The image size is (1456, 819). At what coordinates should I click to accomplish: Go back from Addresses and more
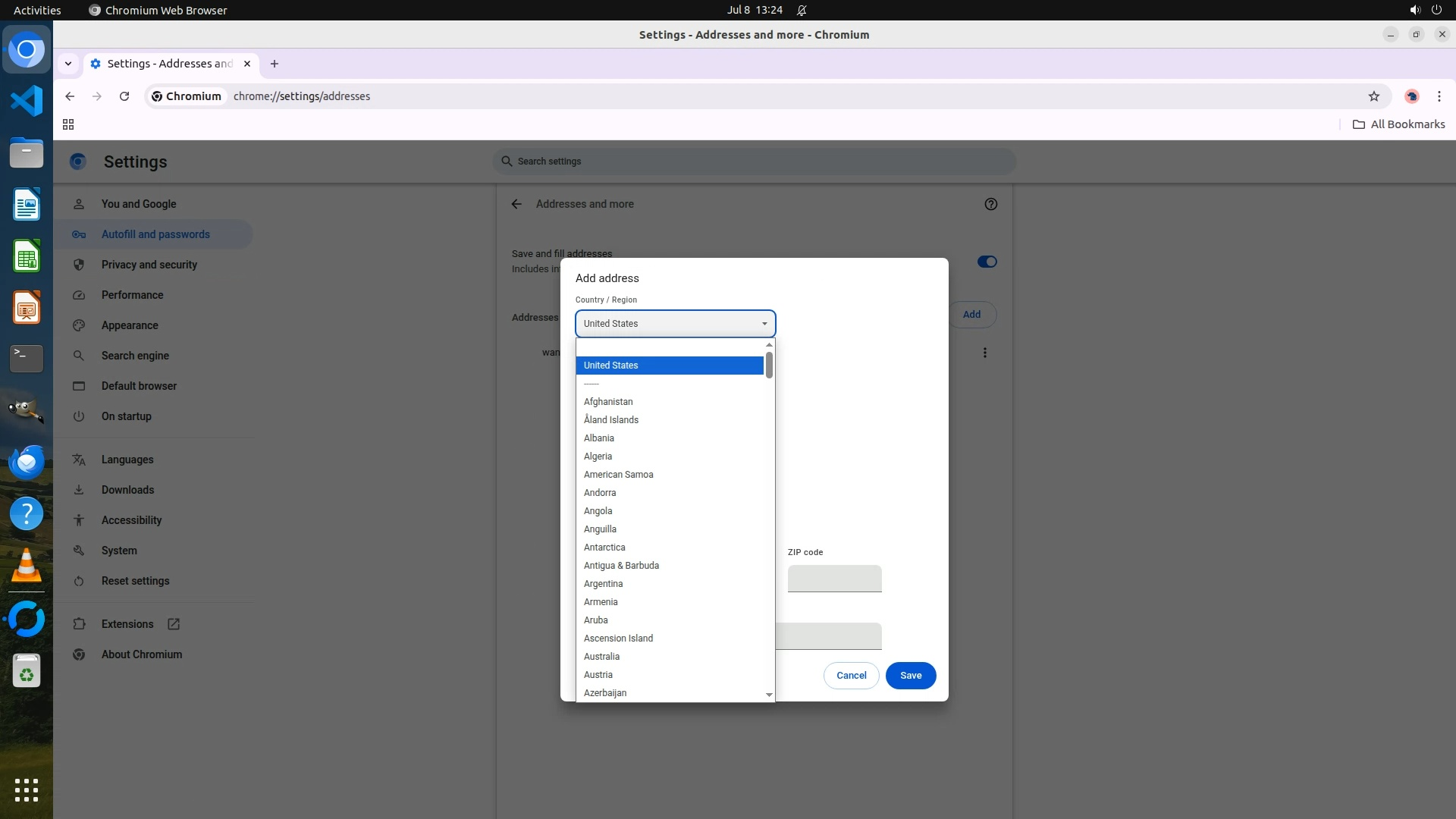pos(516,204)
